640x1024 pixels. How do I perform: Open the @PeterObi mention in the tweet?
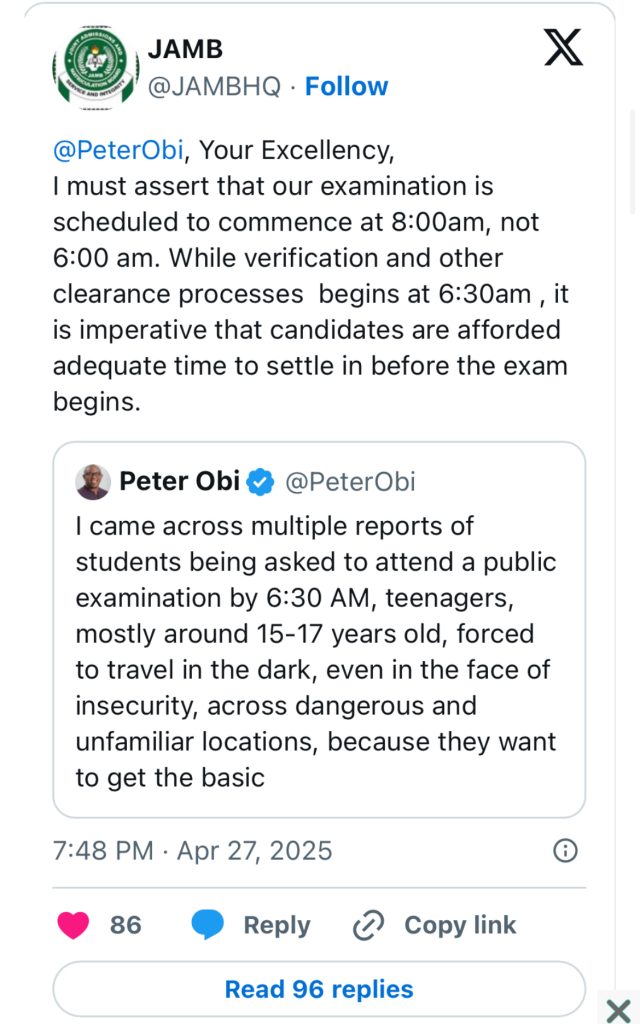(x=119, y=150)
